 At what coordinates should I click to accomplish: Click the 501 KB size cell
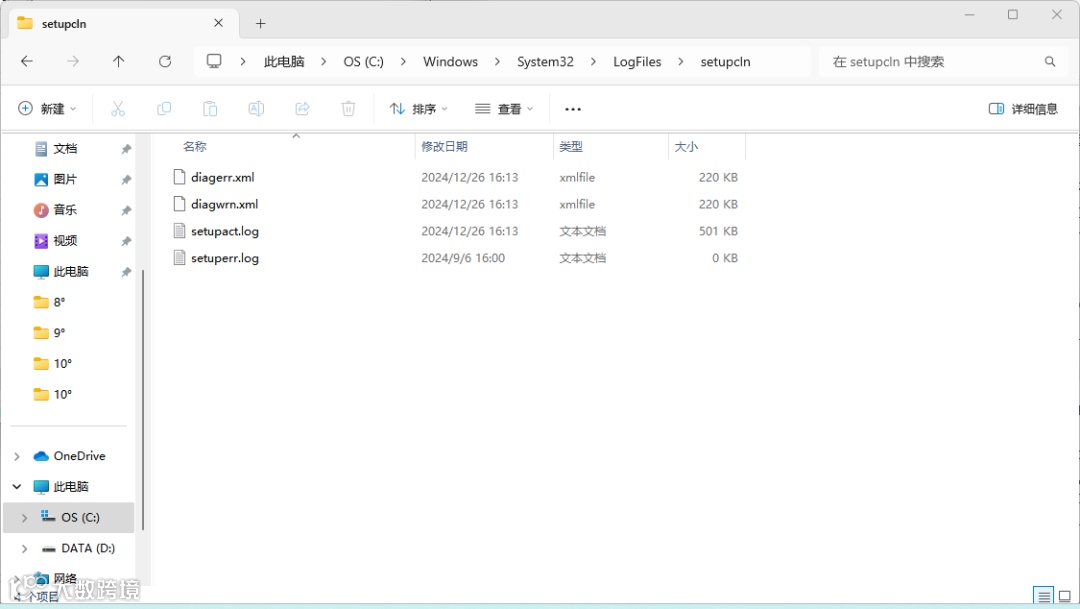pyautogui.click(x=718, y=231)
